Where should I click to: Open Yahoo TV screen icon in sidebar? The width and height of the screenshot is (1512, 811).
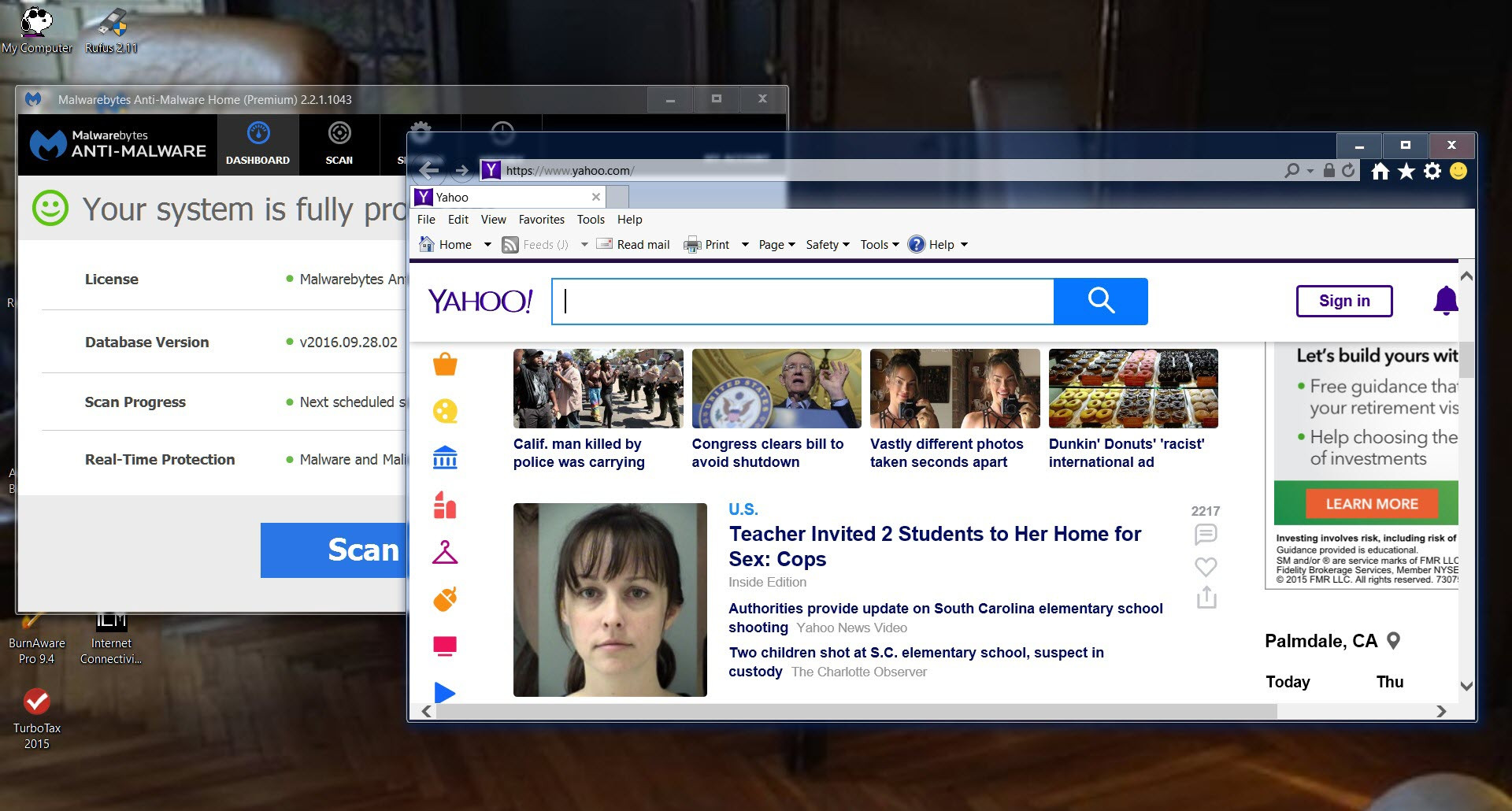coord(445,646)
